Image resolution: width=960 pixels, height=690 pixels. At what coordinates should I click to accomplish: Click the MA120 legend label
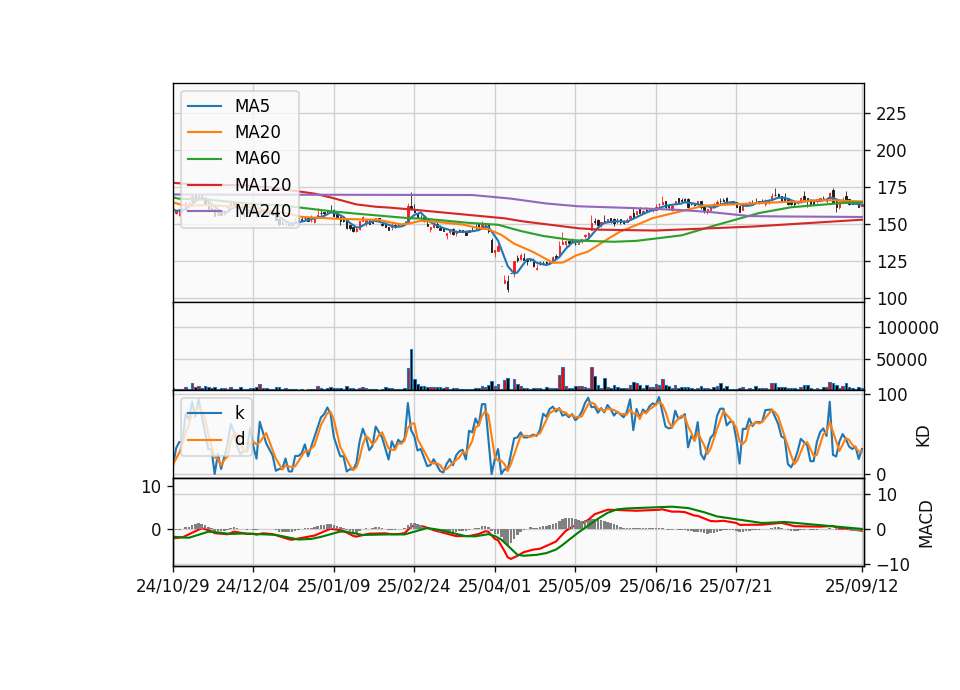[263, 185]
